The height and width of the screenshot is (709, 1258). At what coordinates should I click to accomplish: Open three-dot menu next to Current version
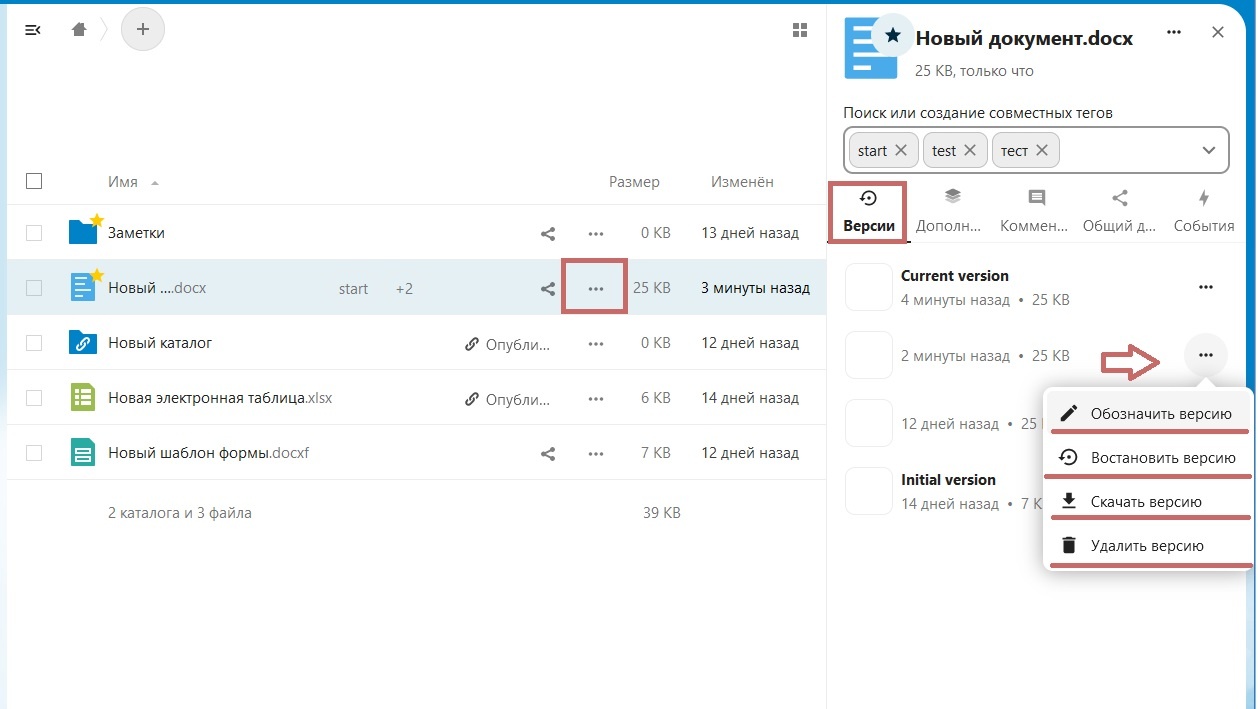pyautogui.click(x=1205, y=287)
